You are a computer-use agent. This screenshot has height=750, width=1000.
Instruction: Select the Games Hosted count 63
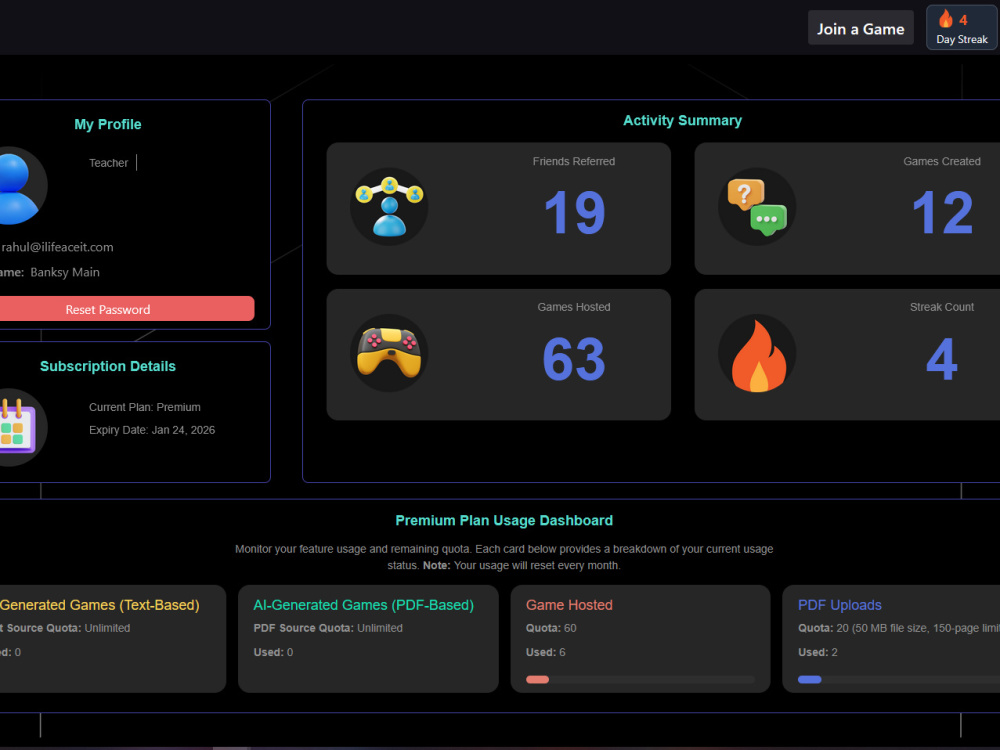click(x=574, y=359)
